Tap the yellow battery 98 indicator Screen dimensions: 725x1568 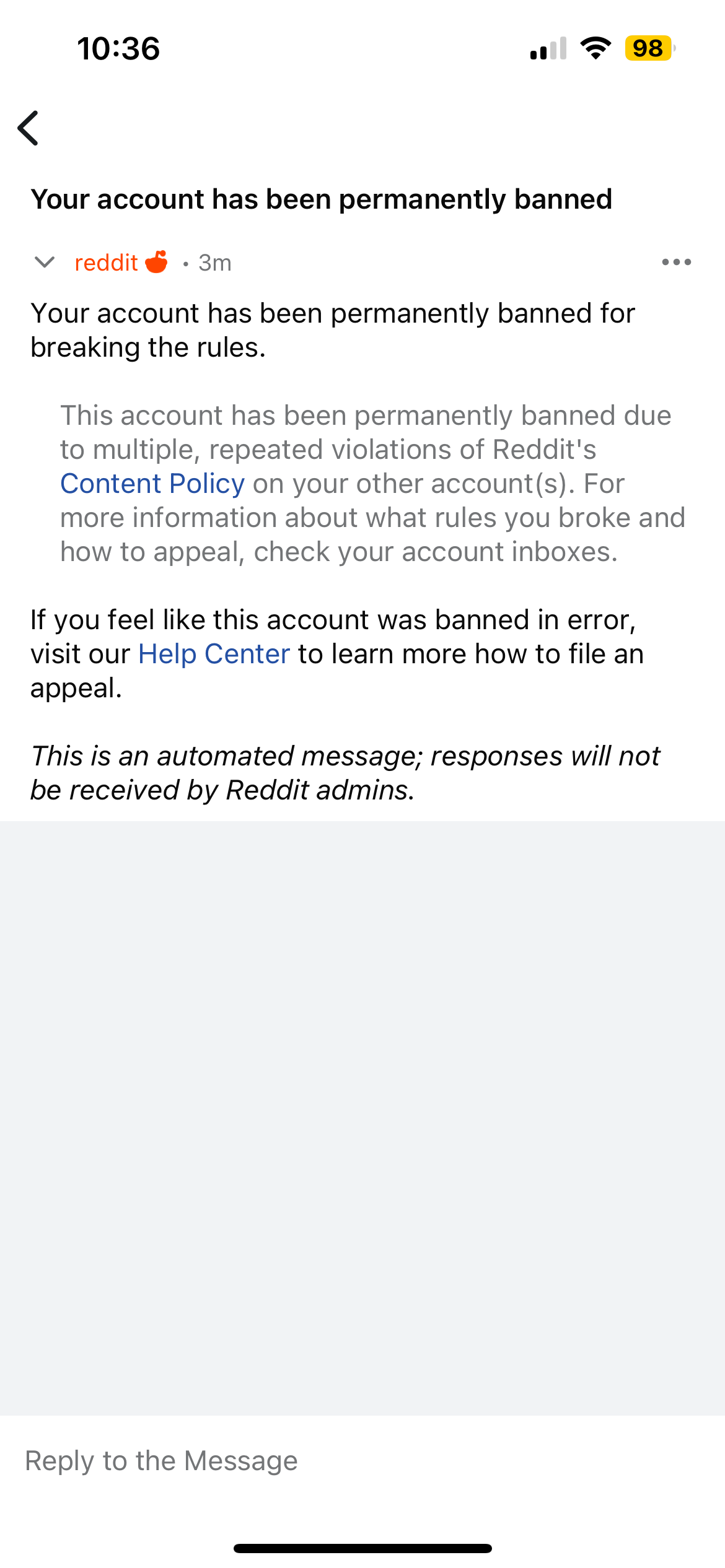pos(649,48)
